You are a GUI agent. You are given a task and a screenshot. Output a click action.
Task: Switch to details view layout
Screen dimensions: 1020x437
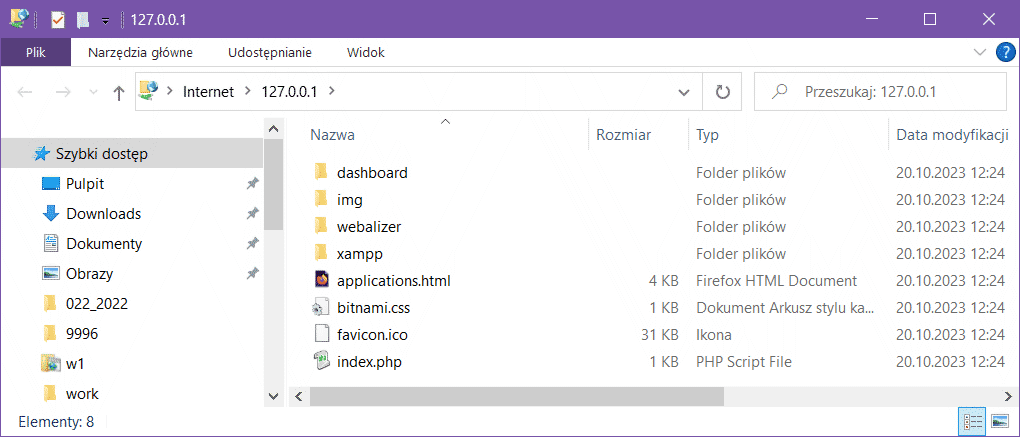coord(971,422)
